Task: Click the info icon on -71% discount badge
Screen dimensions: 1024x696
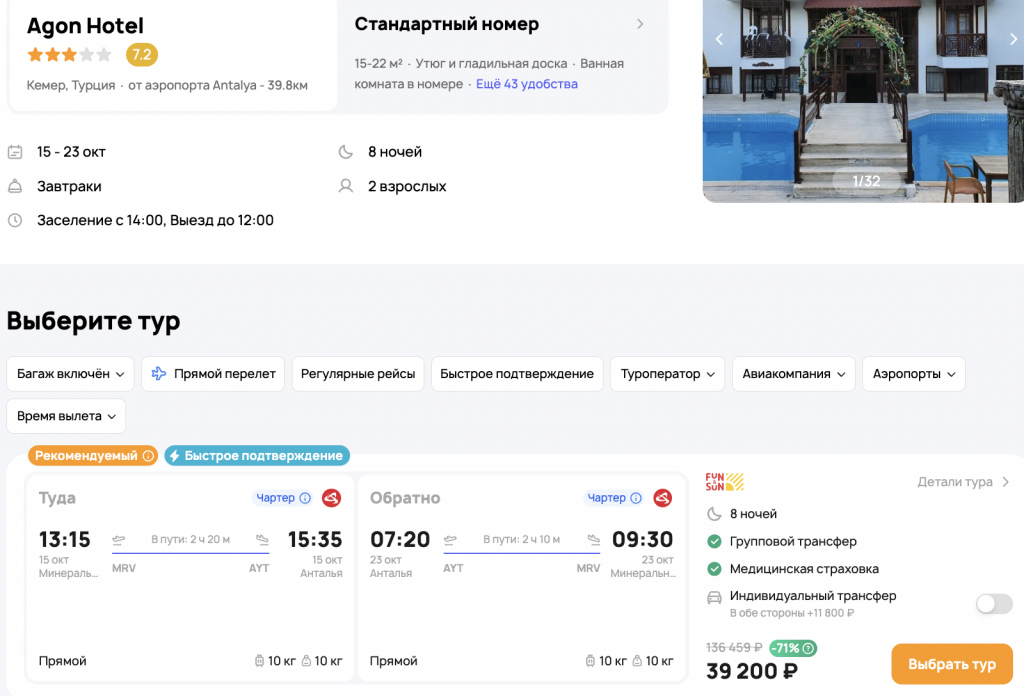Action: tap(808, 648)
